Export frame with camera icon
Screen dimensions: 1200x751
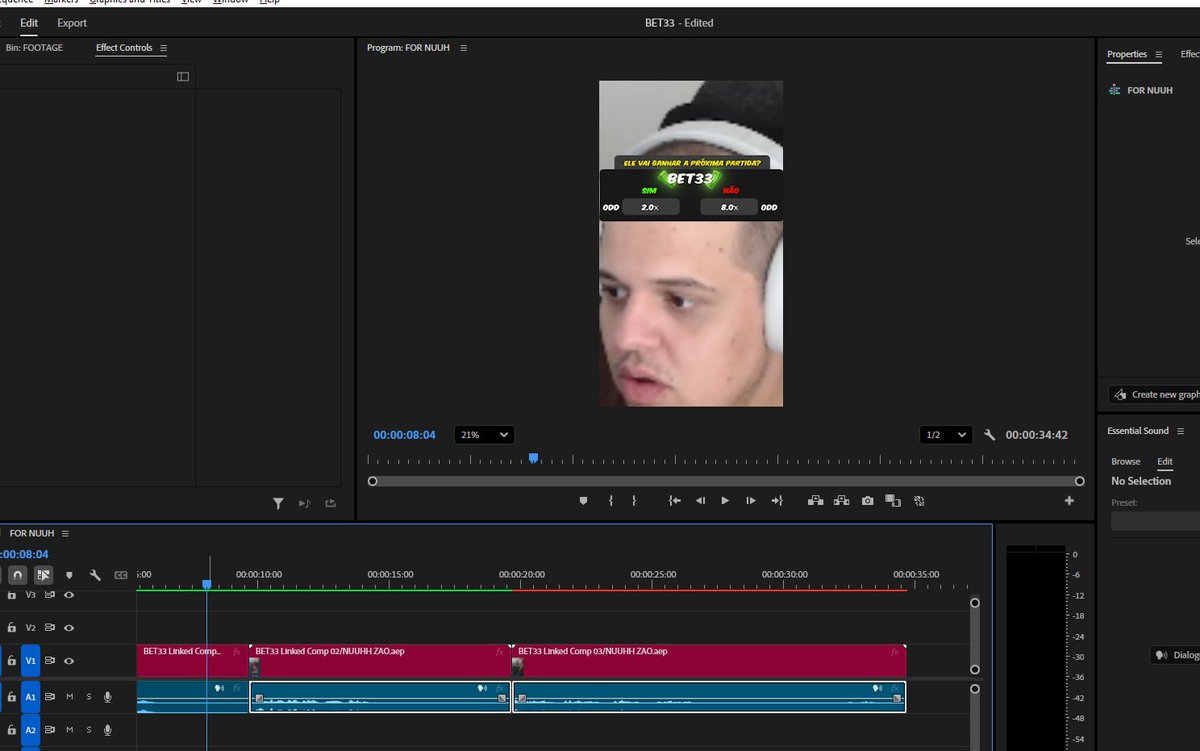[x=867, y=501]
